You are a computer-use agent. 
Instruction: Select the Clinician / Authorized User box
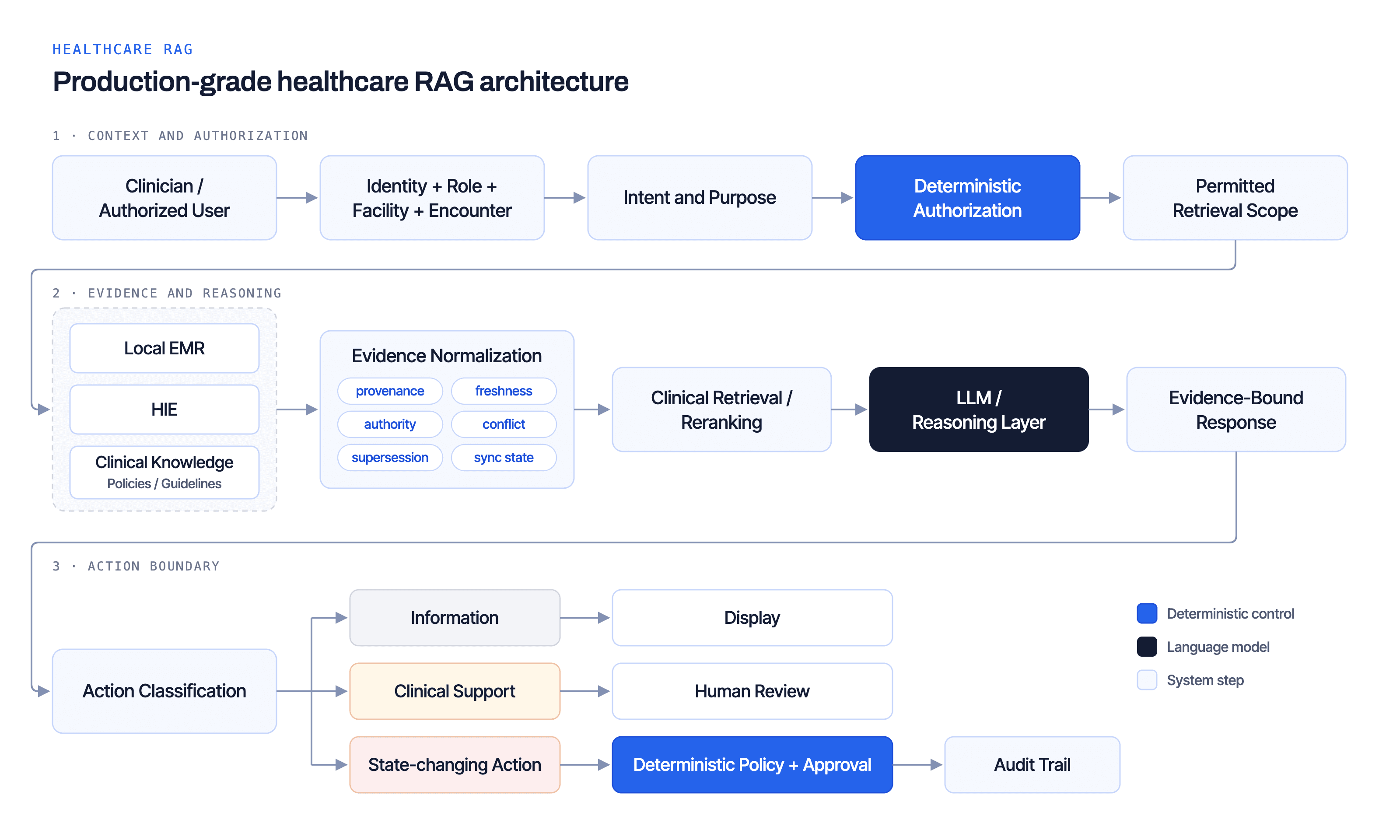point(164,198)
